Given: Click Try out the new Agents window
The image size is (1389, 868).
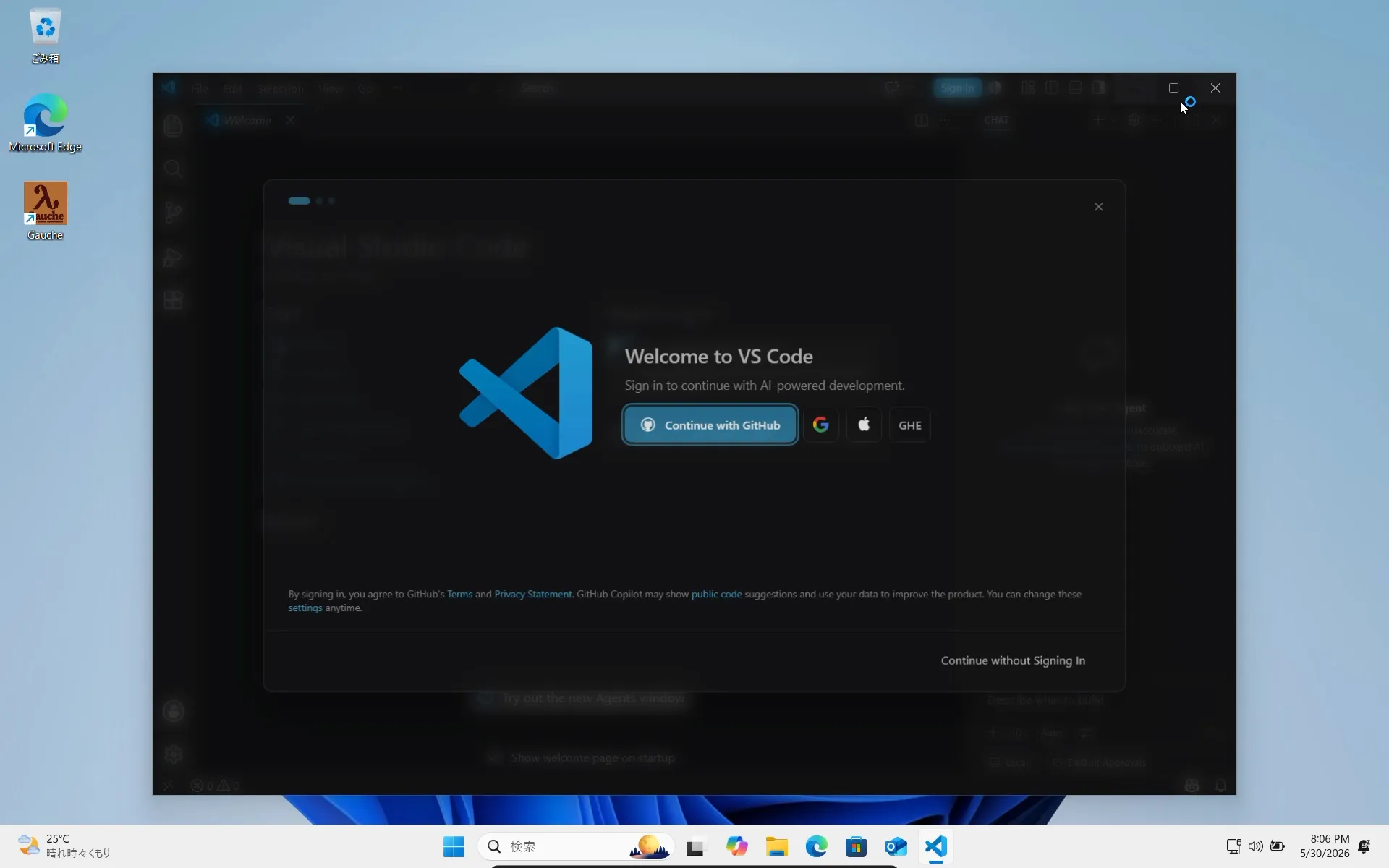Looking at the screenshot, I should click(x=583, y=698).
